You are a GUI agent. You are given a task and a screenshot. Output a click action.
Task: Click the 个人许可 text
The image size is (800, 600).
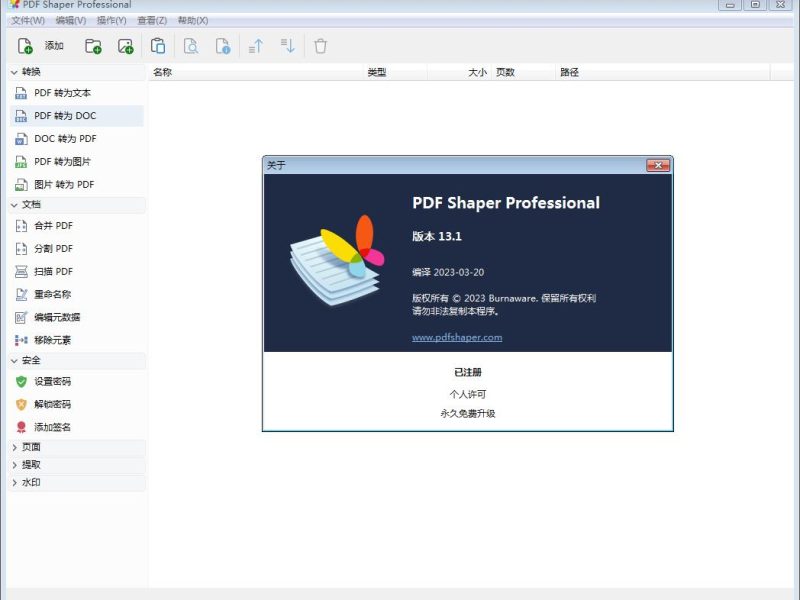pos(468,394)
